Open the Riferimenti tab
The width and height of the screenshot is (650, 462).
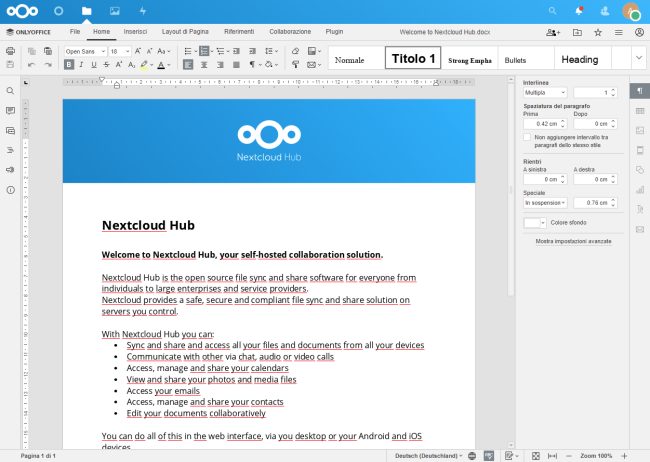click(x=239, y=32)
